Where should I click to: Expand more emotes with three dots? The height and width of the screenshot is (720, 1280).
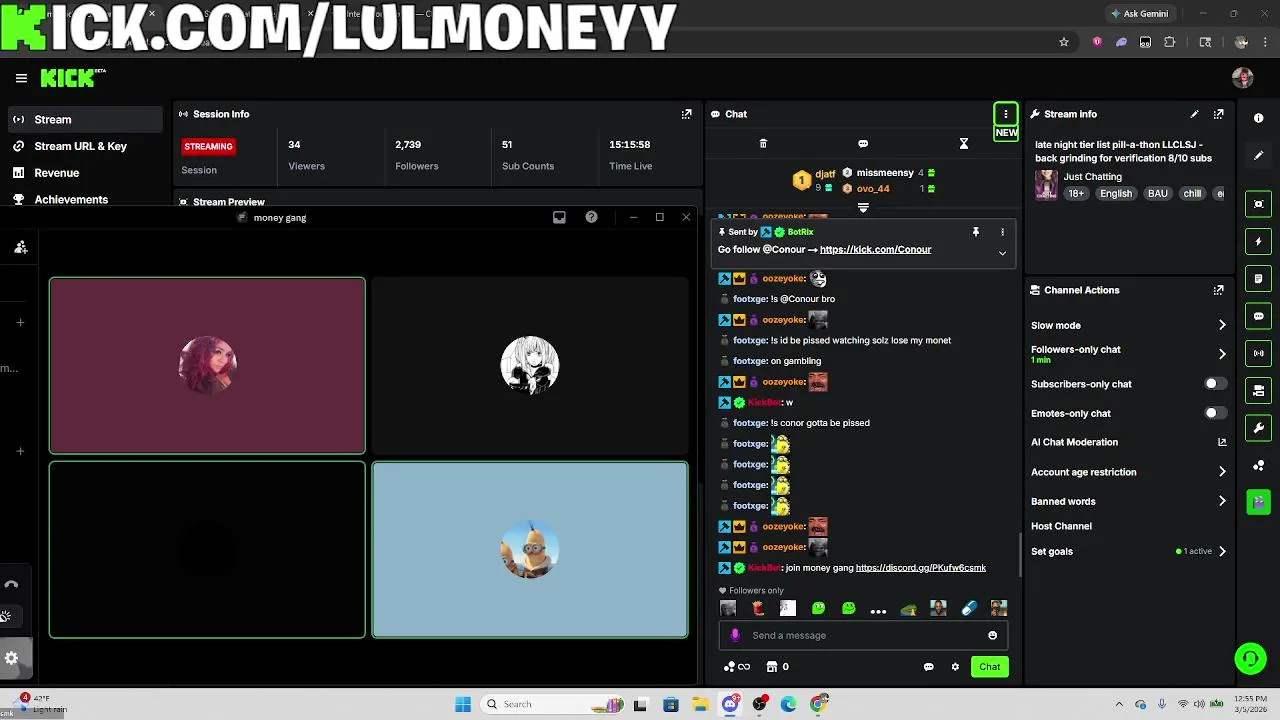click(878, 609)
